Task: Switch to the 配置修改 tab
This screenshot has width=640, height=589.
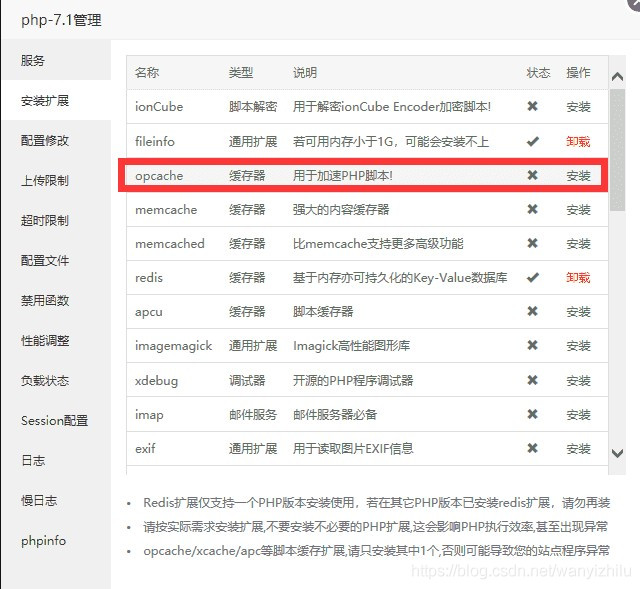Action: click(x=45, y=140)
